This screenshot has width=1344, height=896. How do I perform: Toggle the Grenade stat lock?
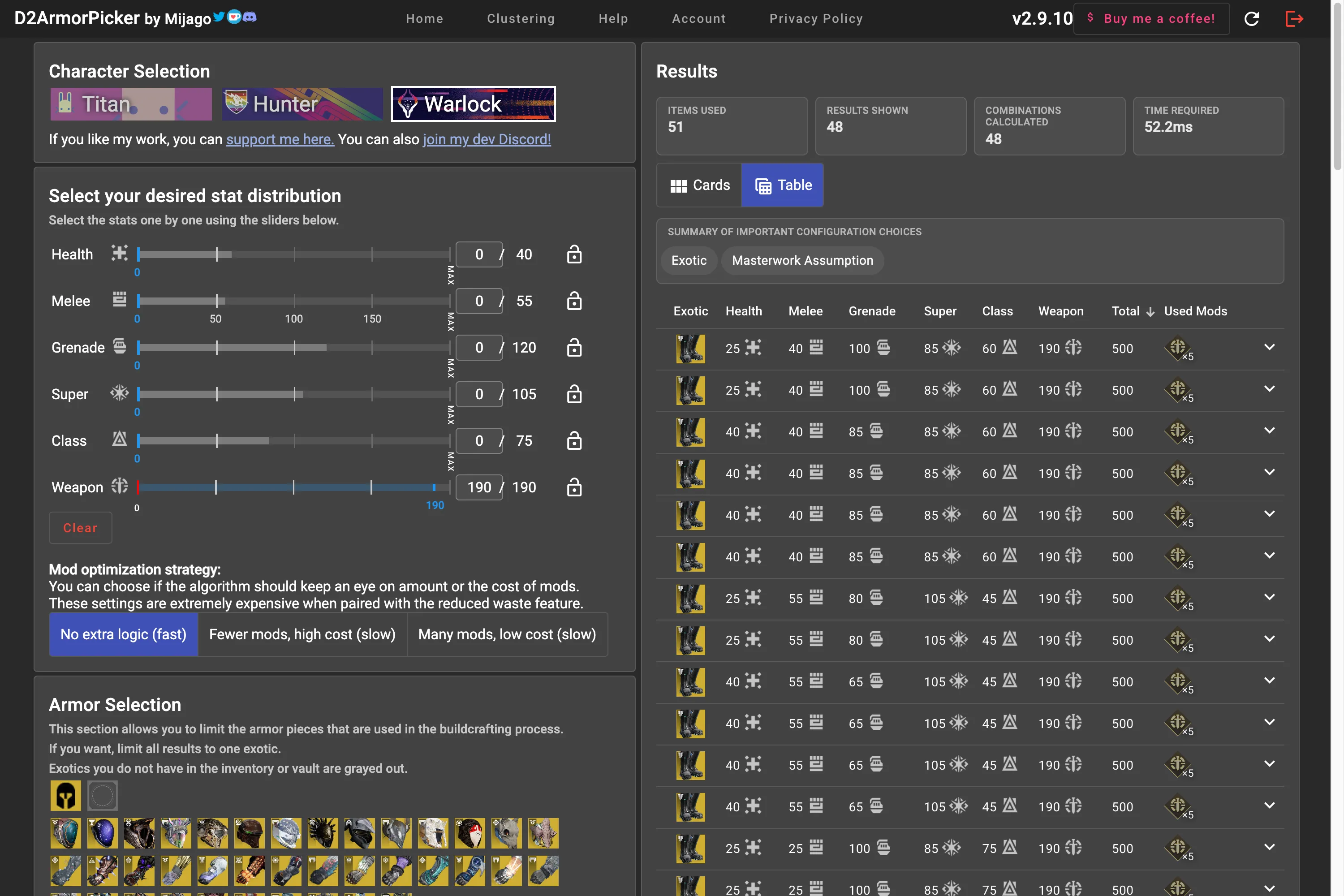[x=574, y=348]
